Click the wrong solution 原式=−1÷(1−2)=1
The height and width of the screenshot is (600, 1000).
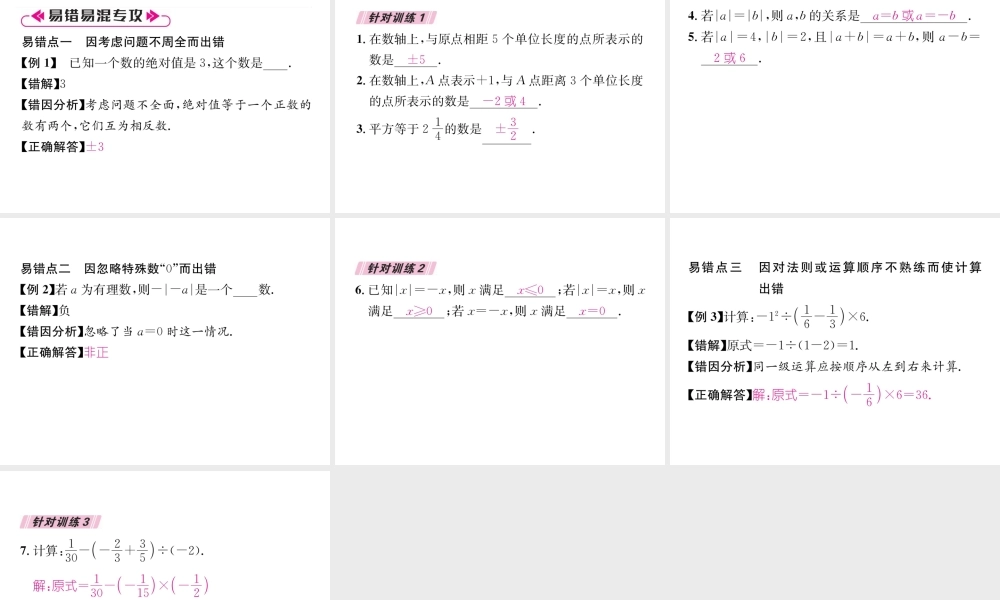coord(793,346)
